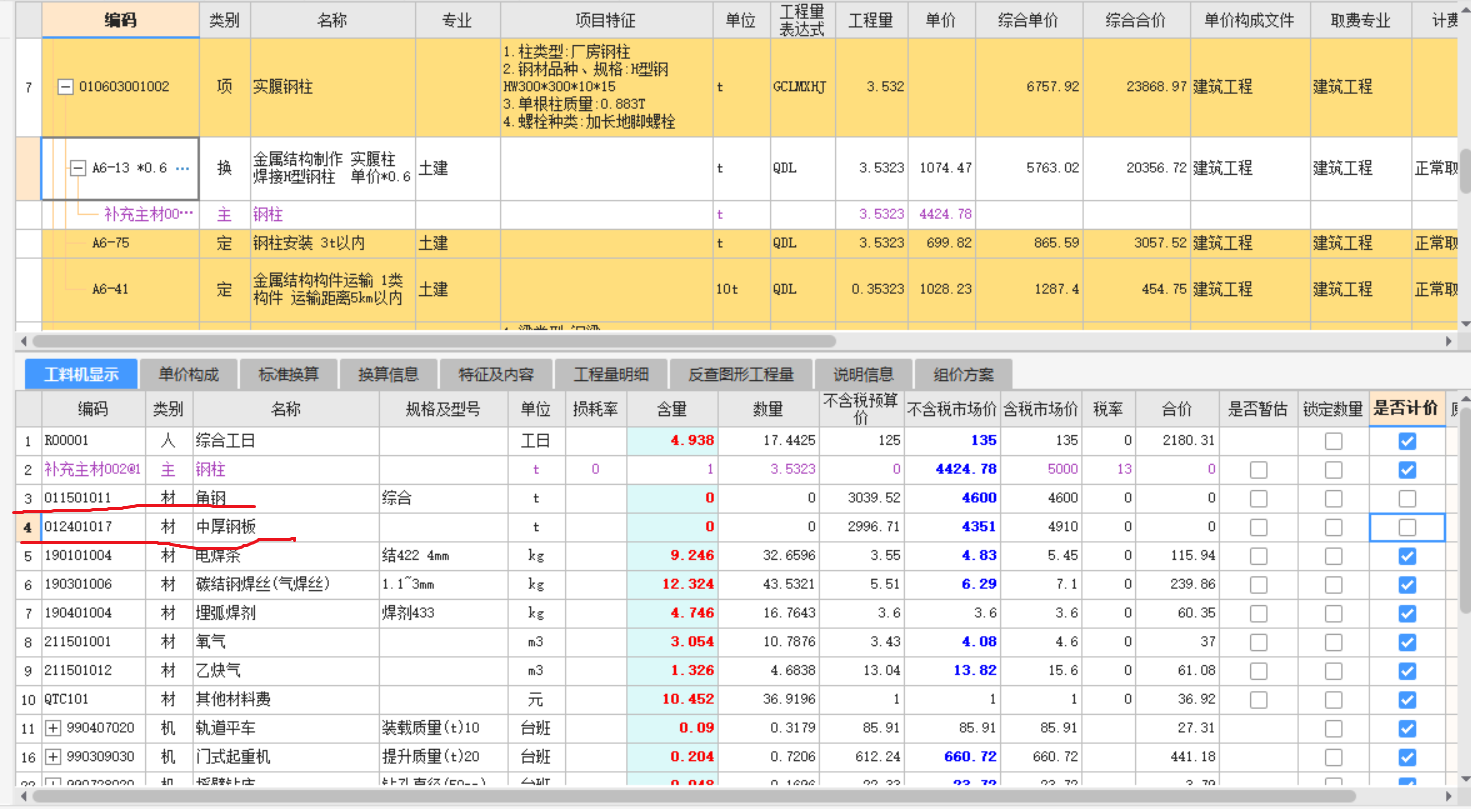This screenshot has height=809, width=1471.
Task: Toggle 是否计价 for 门式起重机 row
Action: click(x=1407, y=757)
